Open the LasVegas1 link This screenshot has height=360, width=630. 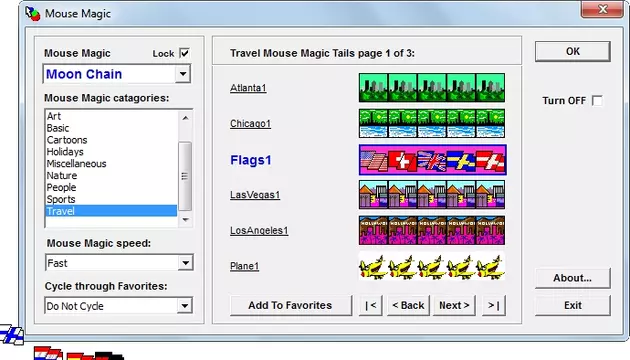255,195
